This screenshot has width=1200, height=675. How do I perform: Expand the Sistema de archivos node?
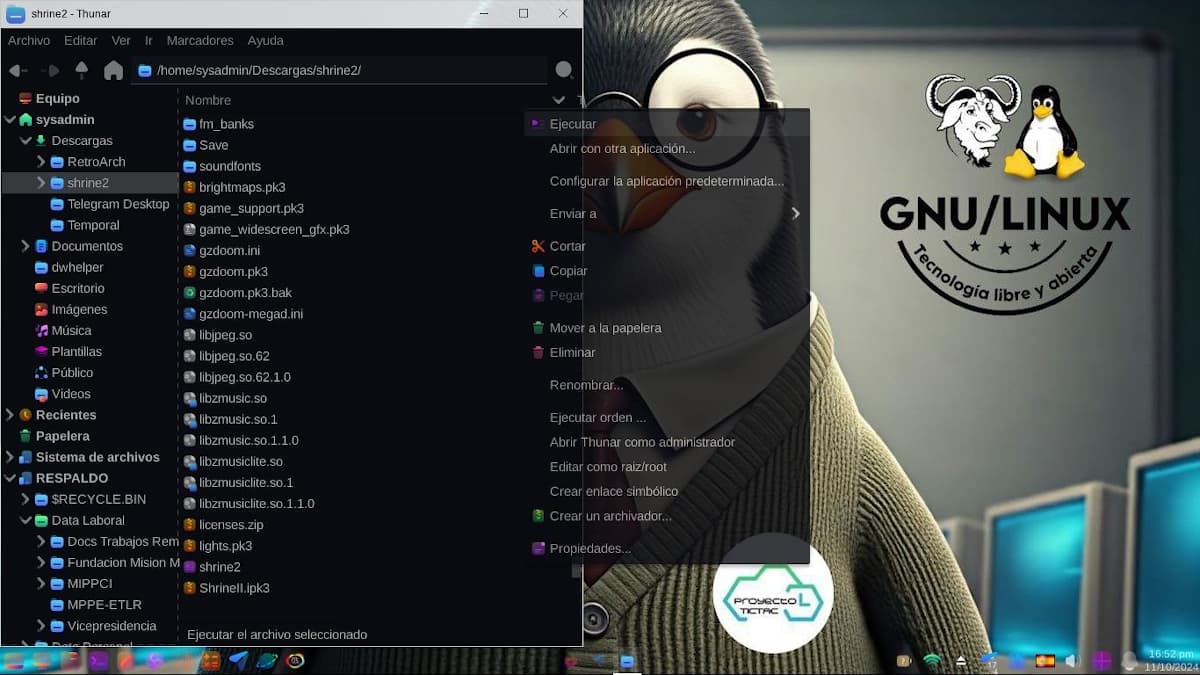pyautogui.click(x=10, y=457)
